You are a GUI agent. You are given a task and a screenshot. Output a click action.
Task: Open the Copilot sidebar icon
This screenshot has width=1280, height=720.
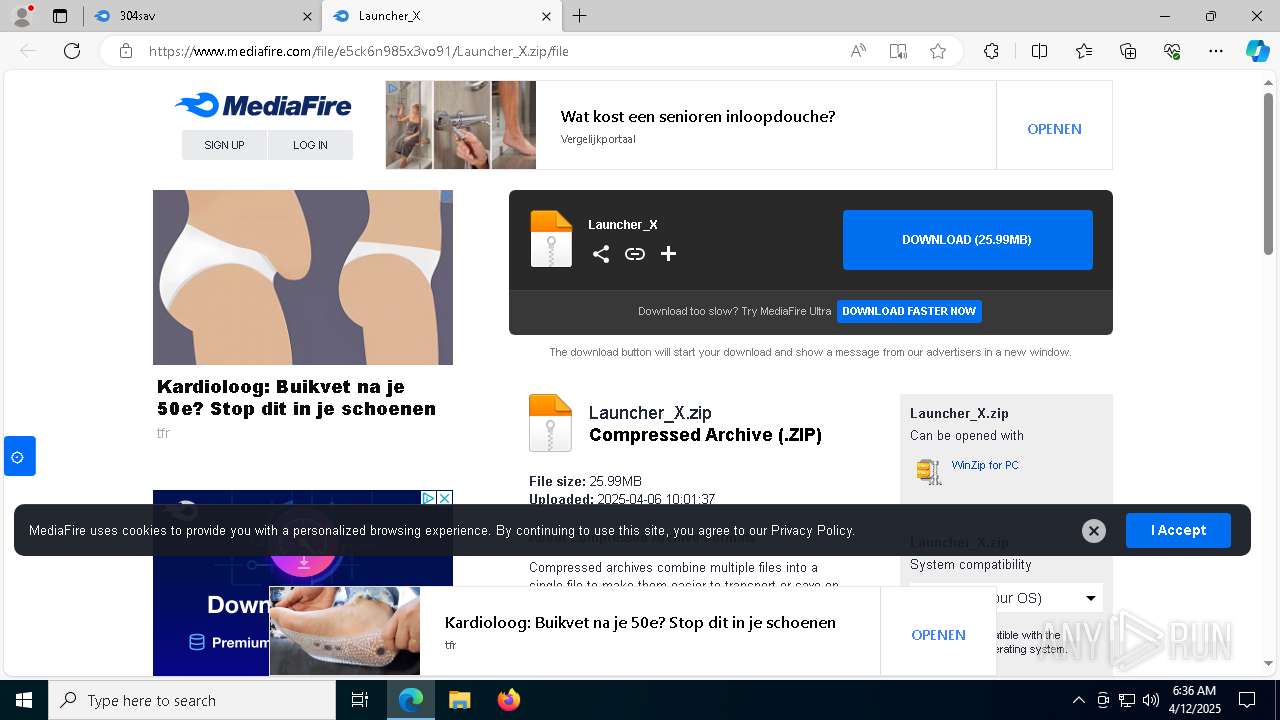click(x=1257, y=51)
